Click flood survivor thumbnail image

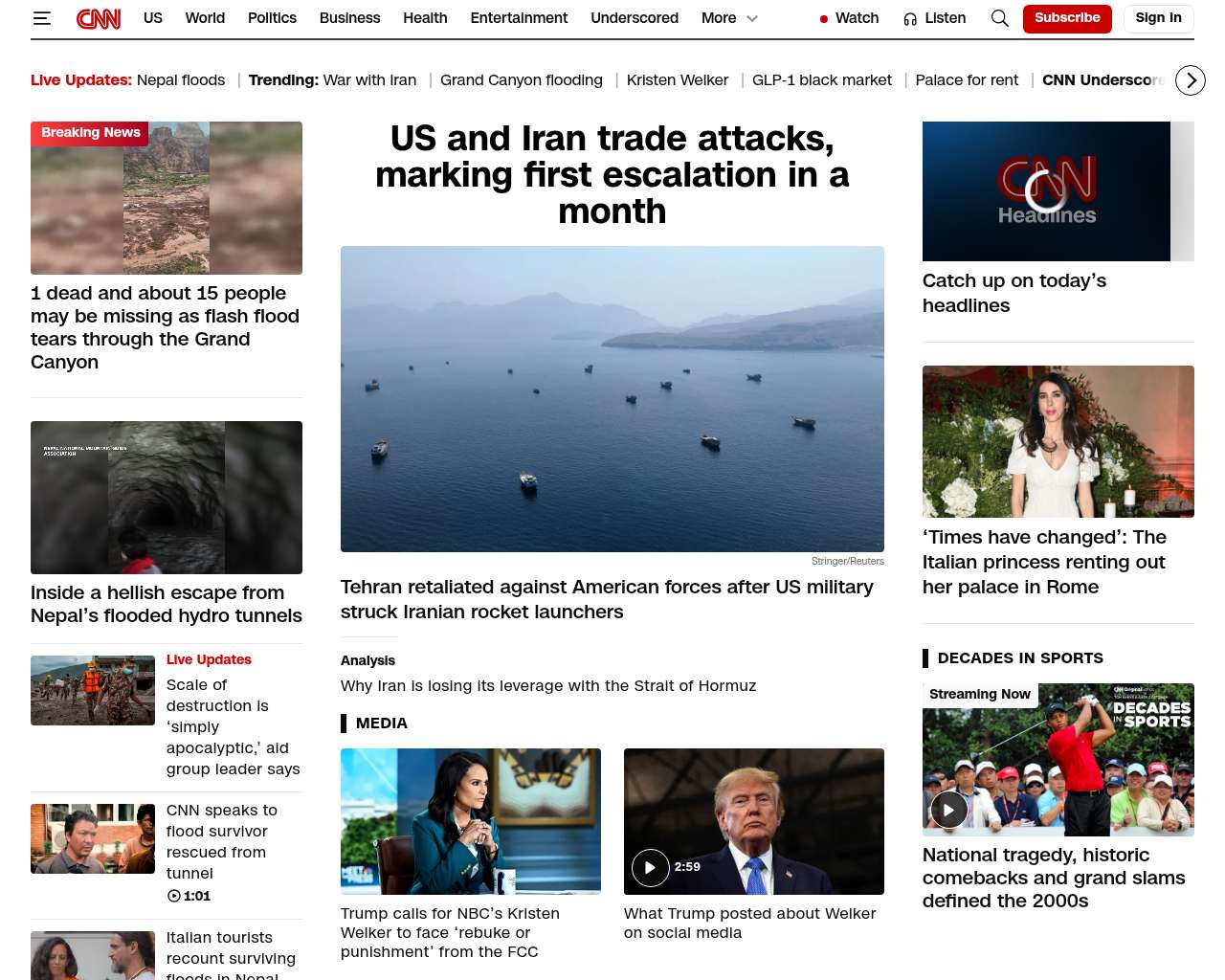(93, 838)
